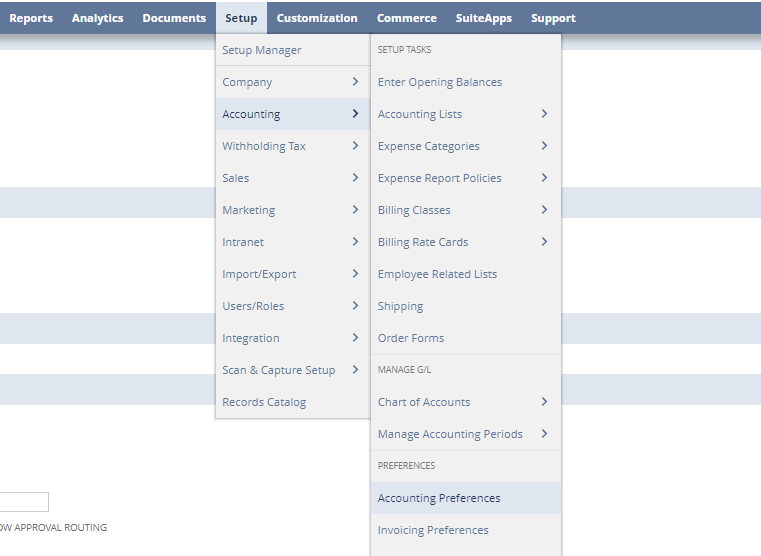Image resolution: width=761 pixels, height=556 pixels.
Task: Expand Import/Export submenu arrow
Action: (x=355, y=274)
